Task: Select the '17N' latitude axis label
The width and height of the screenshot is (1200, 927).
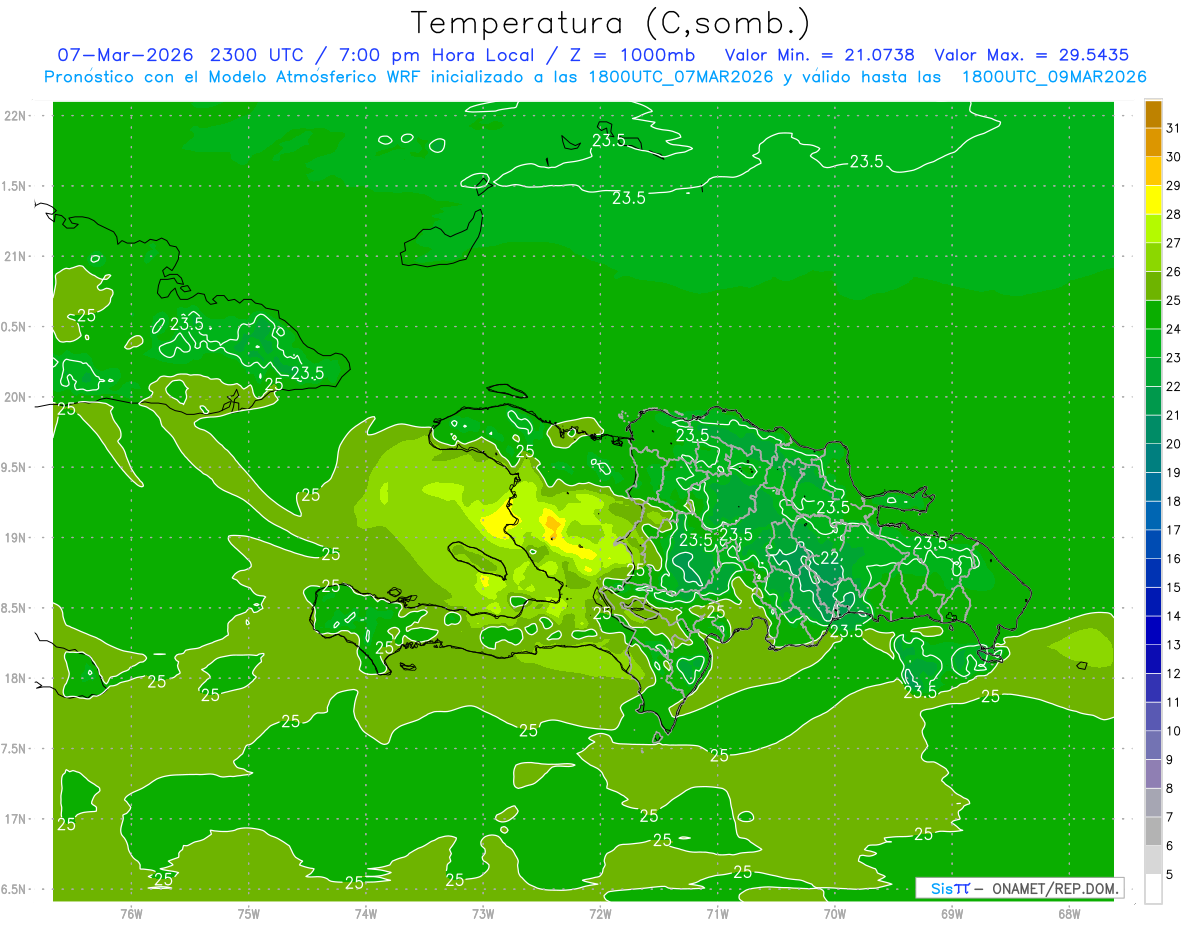Action: pyautogui.click(x=18, y=820)
